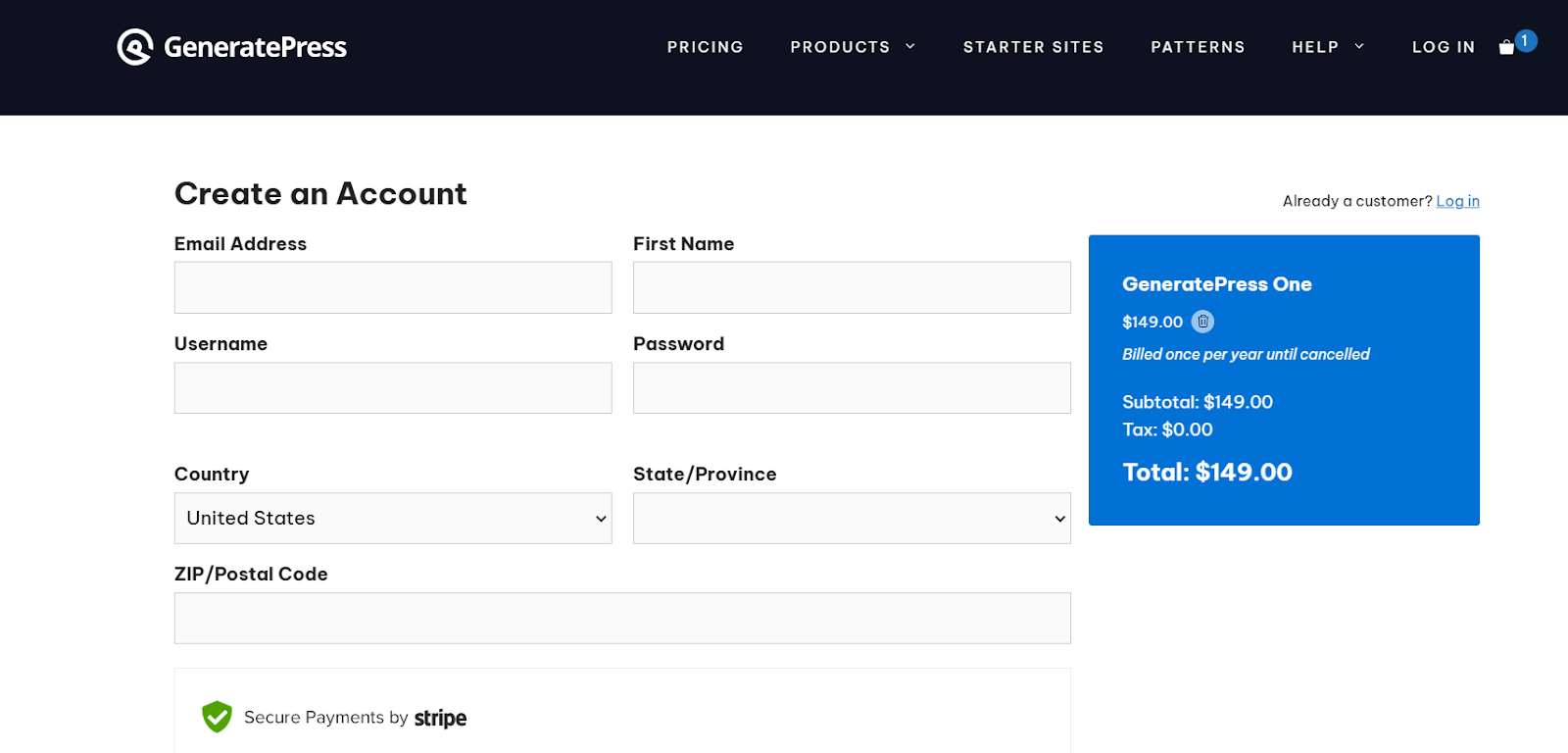
Task: Expand the Products menu chevron
Action: tap(910, 47)
